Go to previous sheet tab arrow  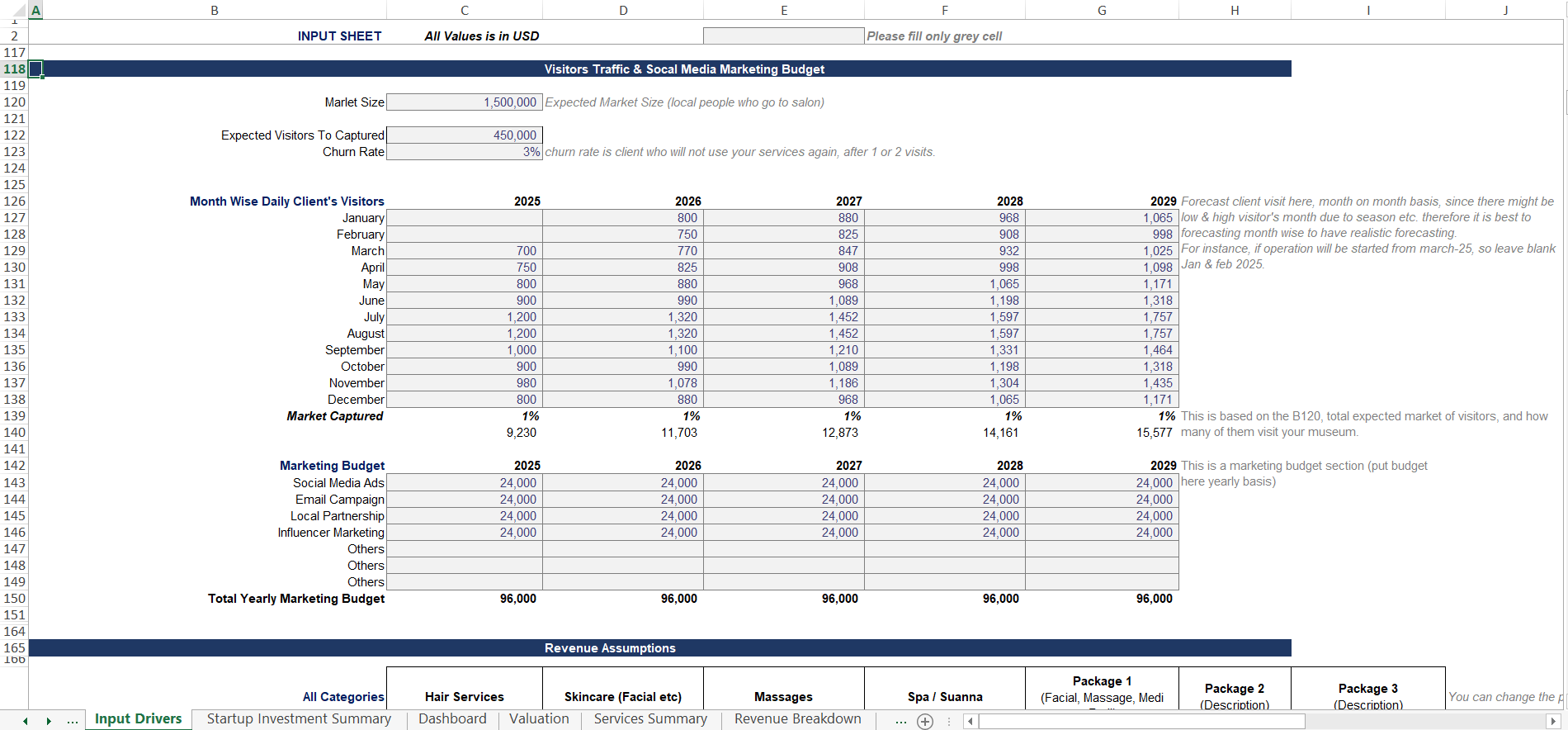click(x=26, y=721)
